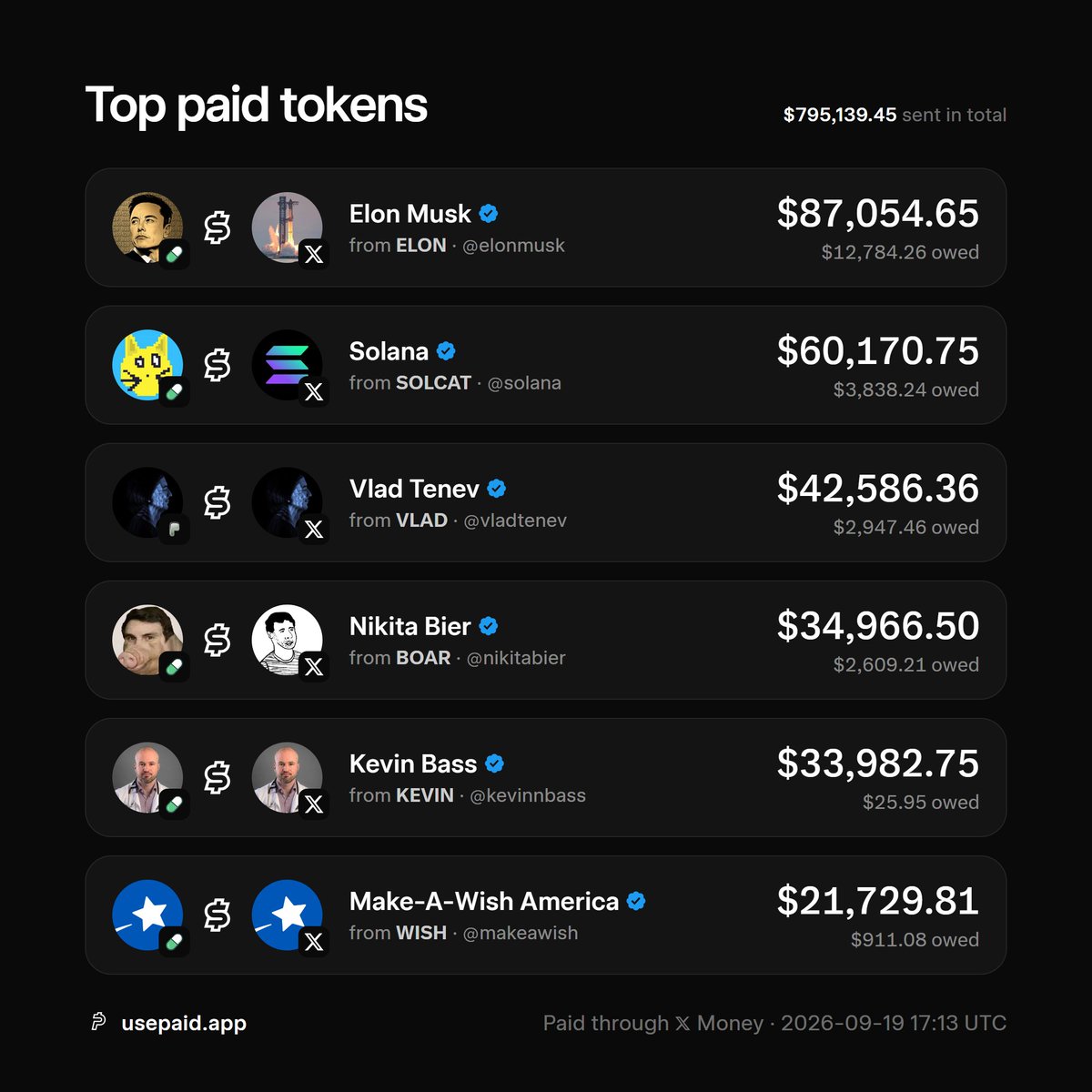
Task: Click the $795,139.45 sent in total text
Action: [x=895, y=115]
